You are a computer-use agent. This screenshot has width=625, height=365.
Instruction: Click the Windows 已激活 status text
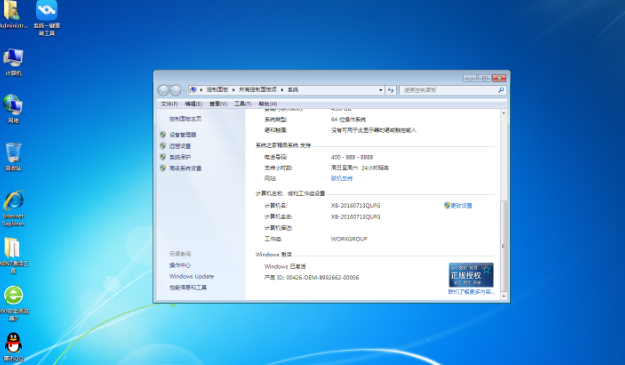point(285,266)
